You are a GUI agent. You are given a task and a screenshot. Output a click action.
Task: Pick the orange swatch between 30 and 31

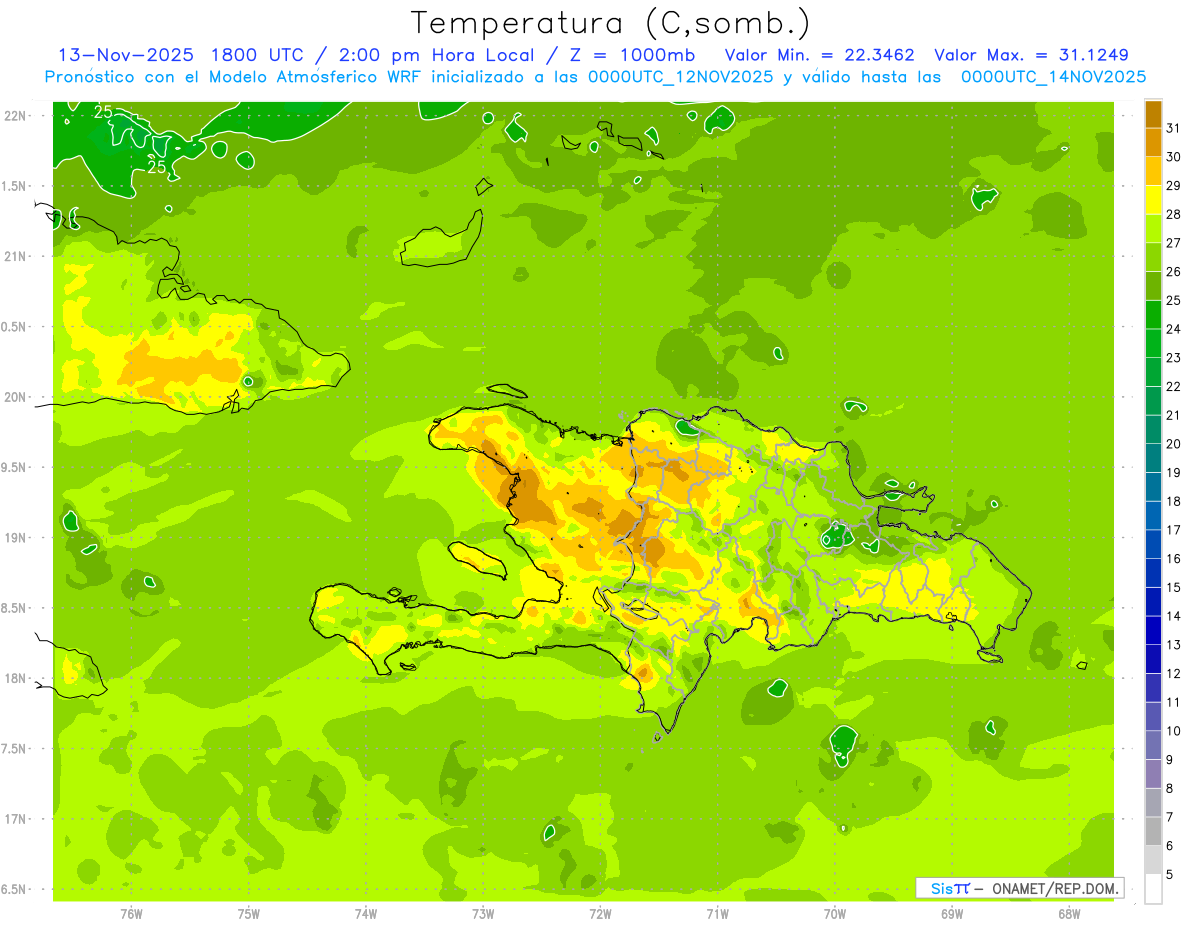tap(1153, 143)
